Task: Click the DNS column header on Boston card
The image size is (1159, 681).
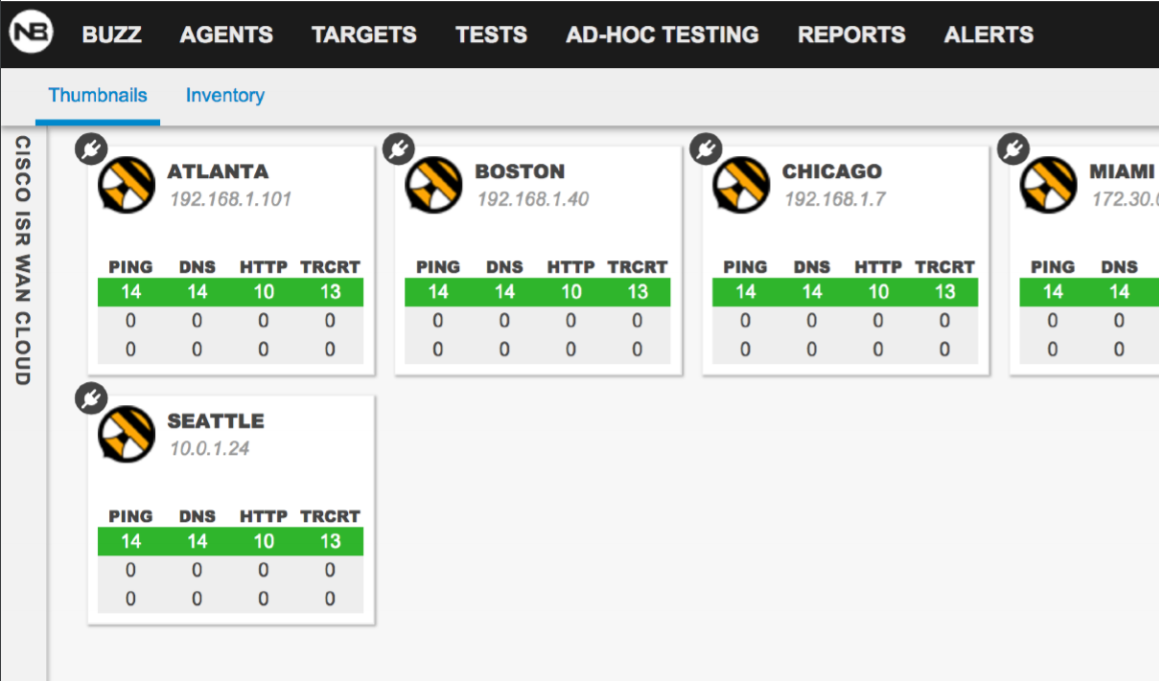Action: pyautogui.click(x=505, y=267)
